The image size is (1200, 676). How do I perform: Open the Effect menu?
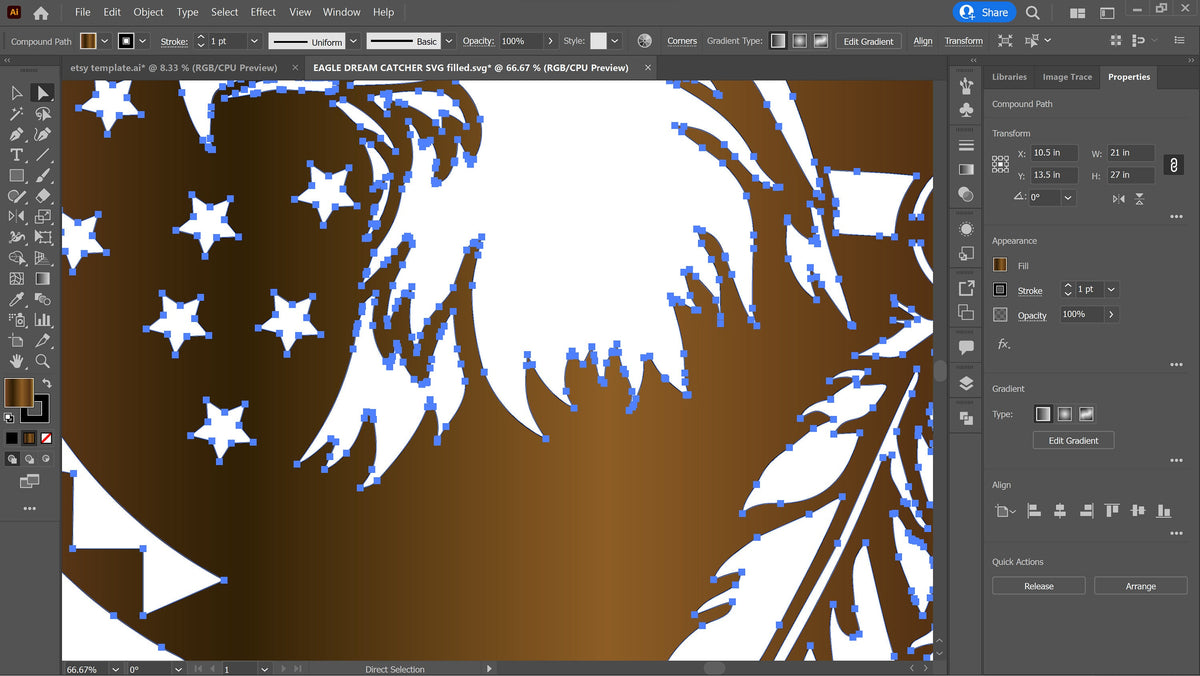[x=263, y=12]
